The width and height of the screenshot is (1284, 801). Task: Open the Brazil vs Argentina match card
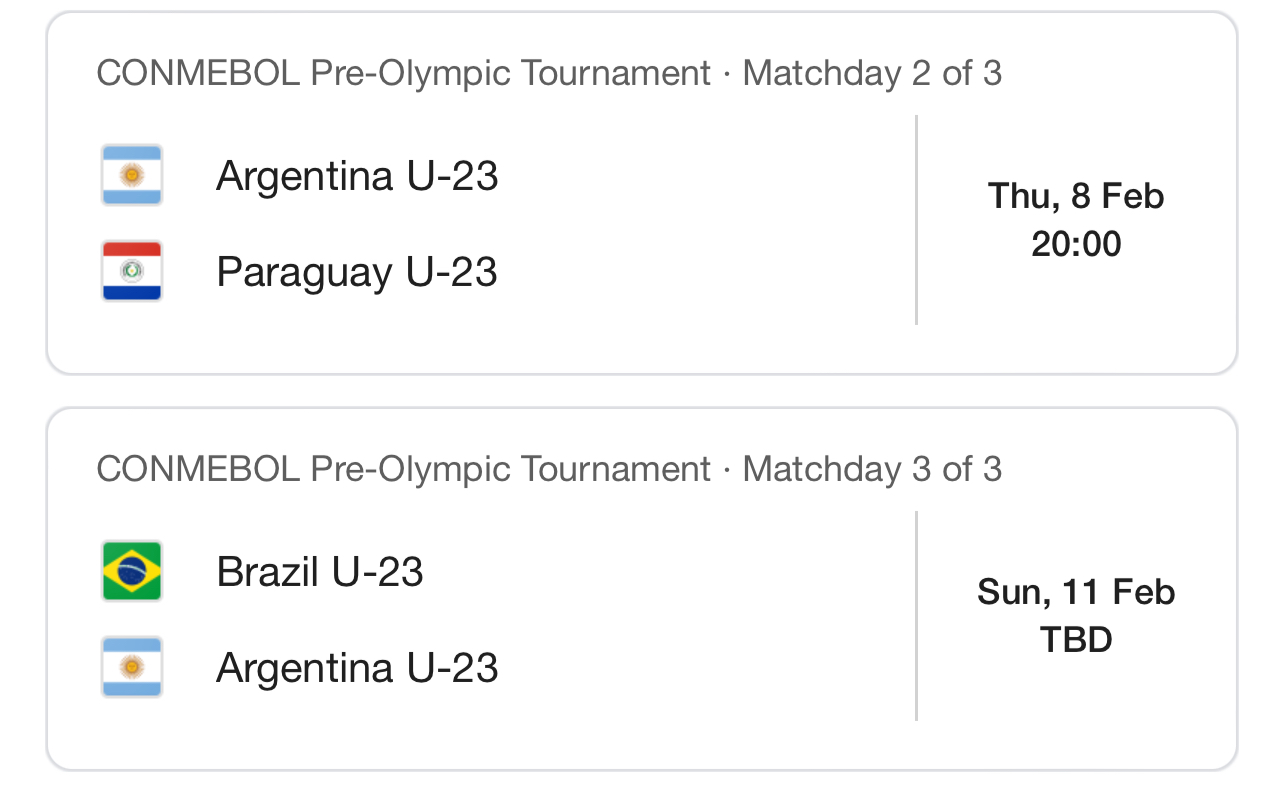tap(642, 589)
